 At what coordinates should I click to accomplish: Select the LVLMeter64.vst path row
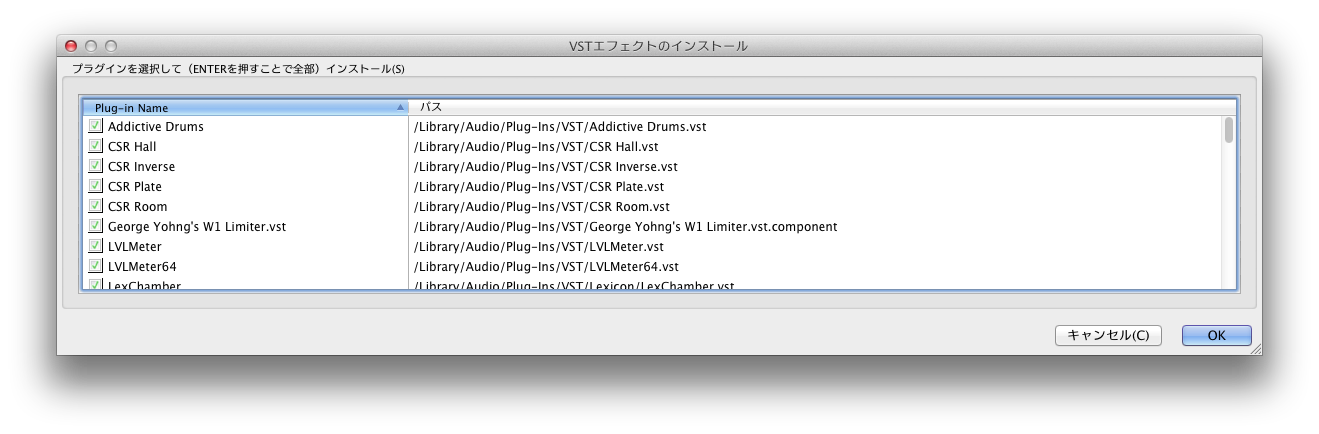546,267
